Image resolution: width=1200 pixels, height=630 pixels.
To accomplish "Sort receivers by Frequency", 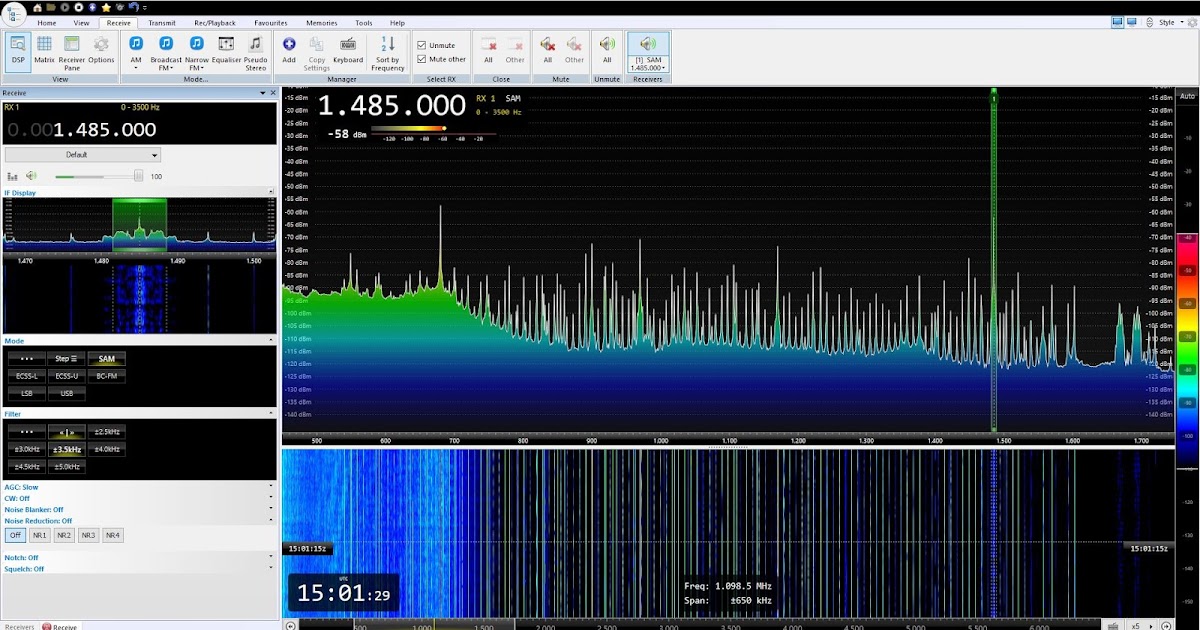I will pos(387,49).
